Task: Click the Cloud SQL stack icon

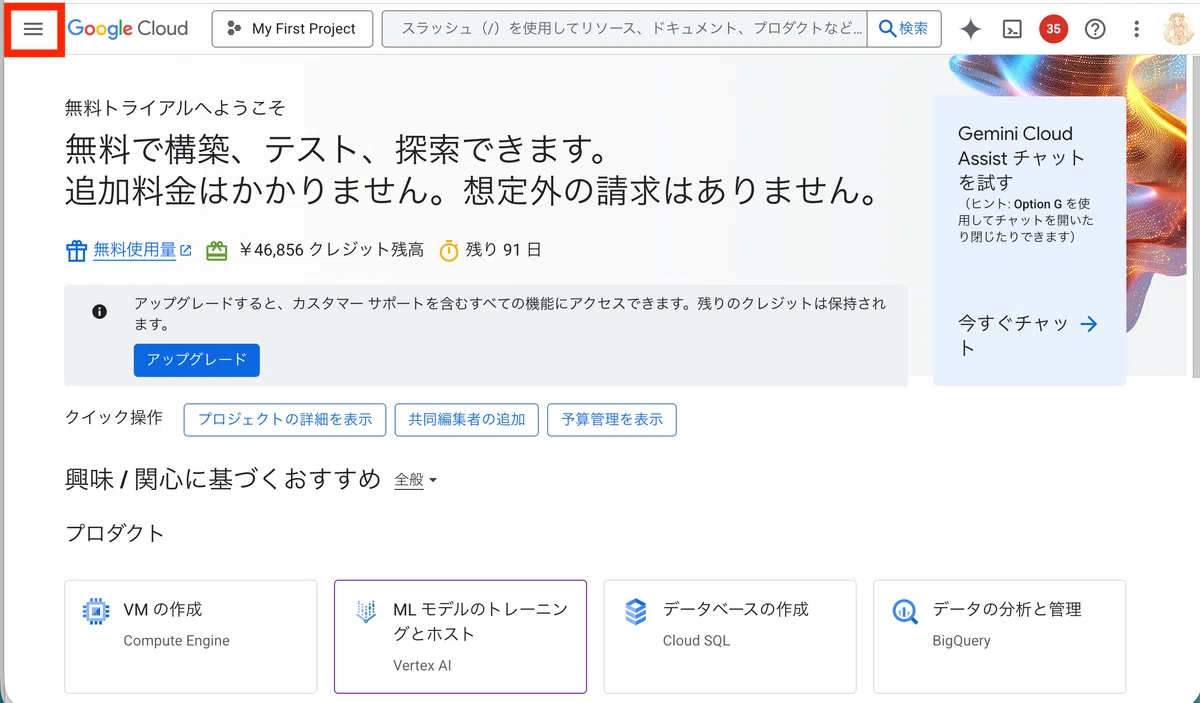Action: 636,612
